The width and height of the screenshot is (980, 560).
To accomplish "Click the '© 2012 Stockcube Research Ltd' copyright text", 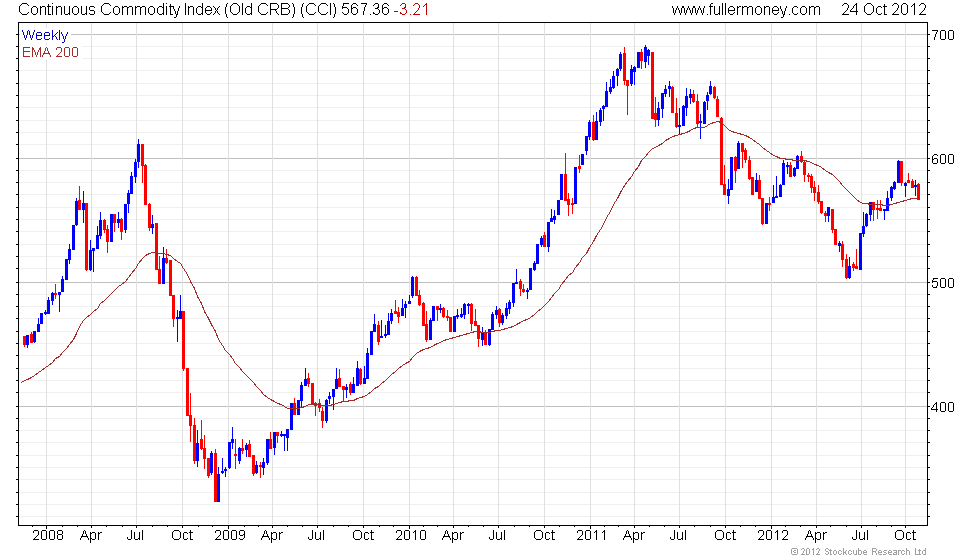I will (x=859, y=552).
